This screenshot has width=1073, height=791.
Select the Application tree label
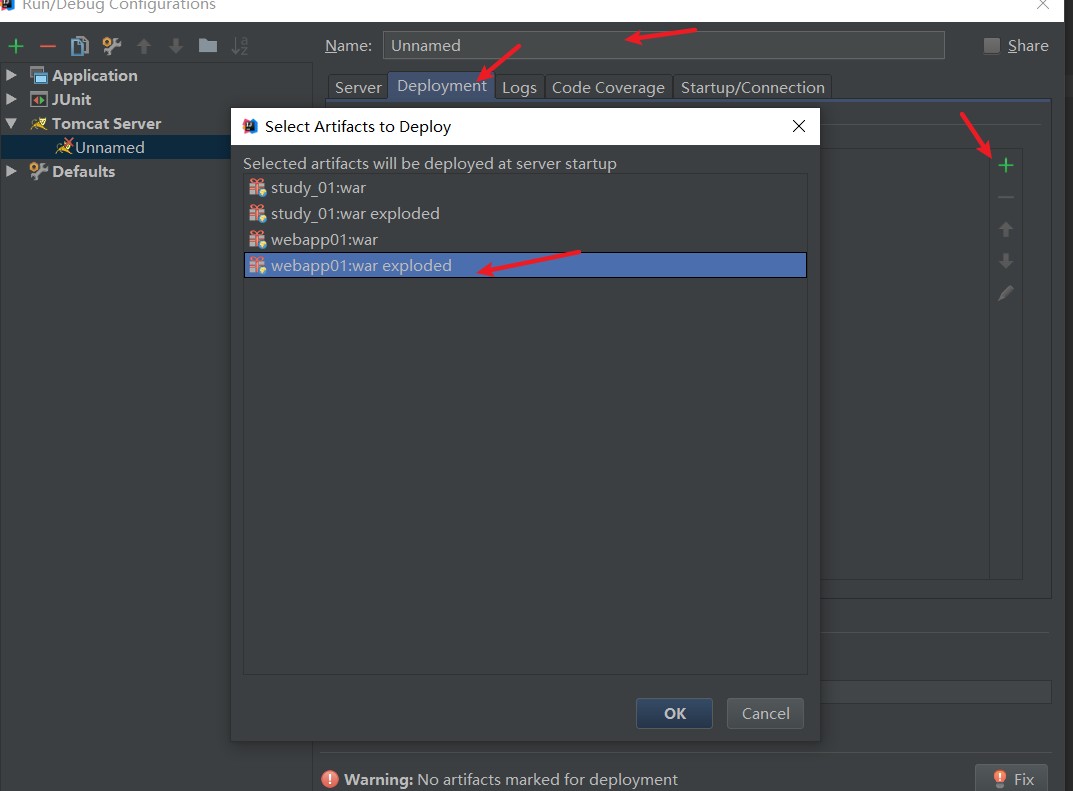[94, 75]
